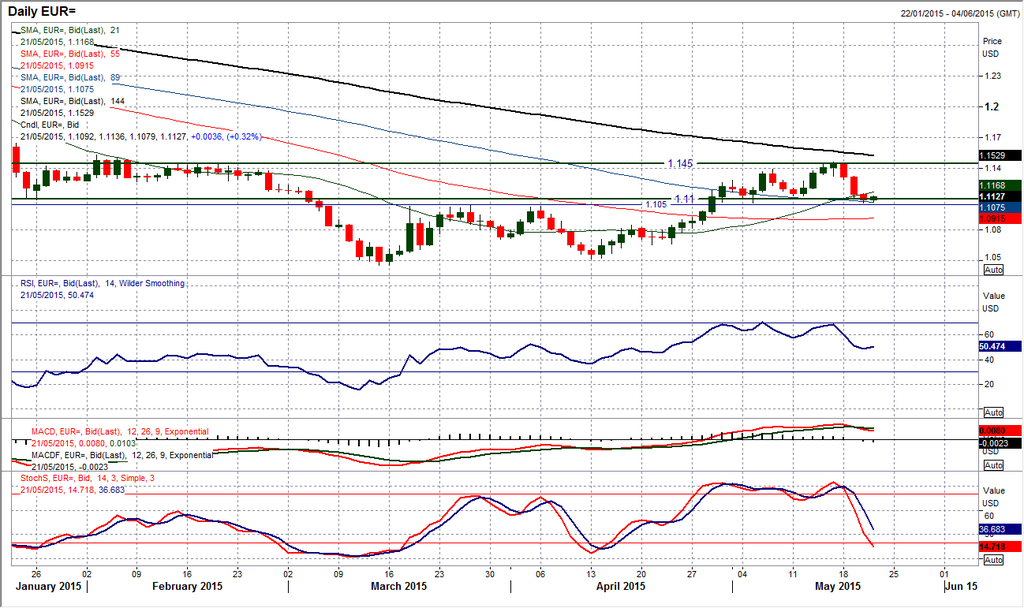Click the RSI value tag 50.474

[x=1000, y=346]
